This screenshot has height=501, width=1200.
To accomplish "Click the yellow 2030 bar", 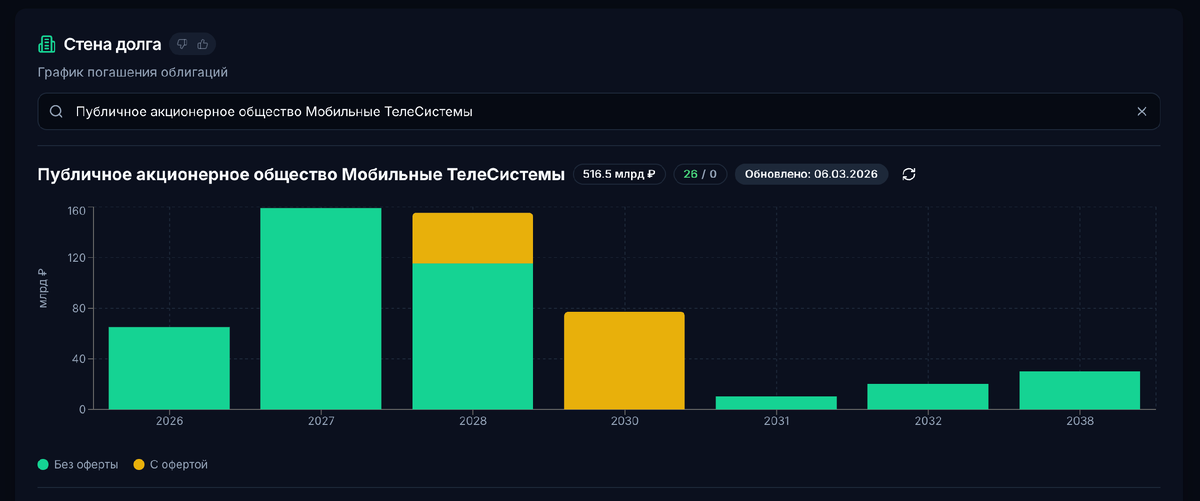I will 624,360.
